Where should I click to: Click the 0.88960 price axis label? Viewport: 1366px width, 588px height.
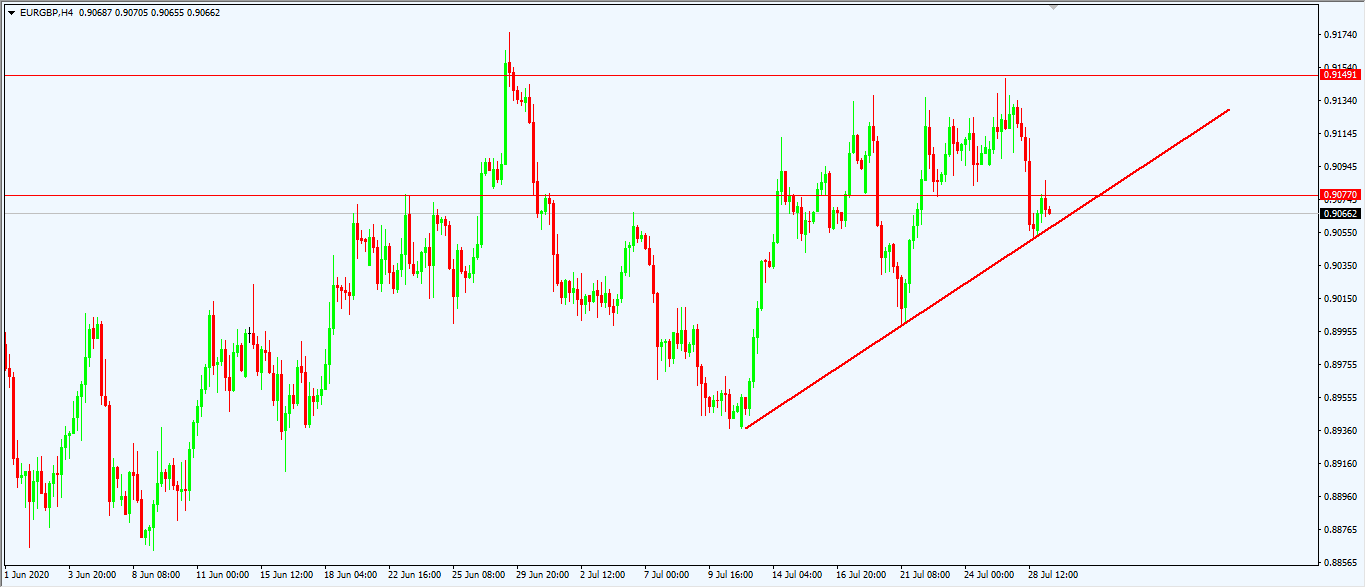[x=1340, y=497]
